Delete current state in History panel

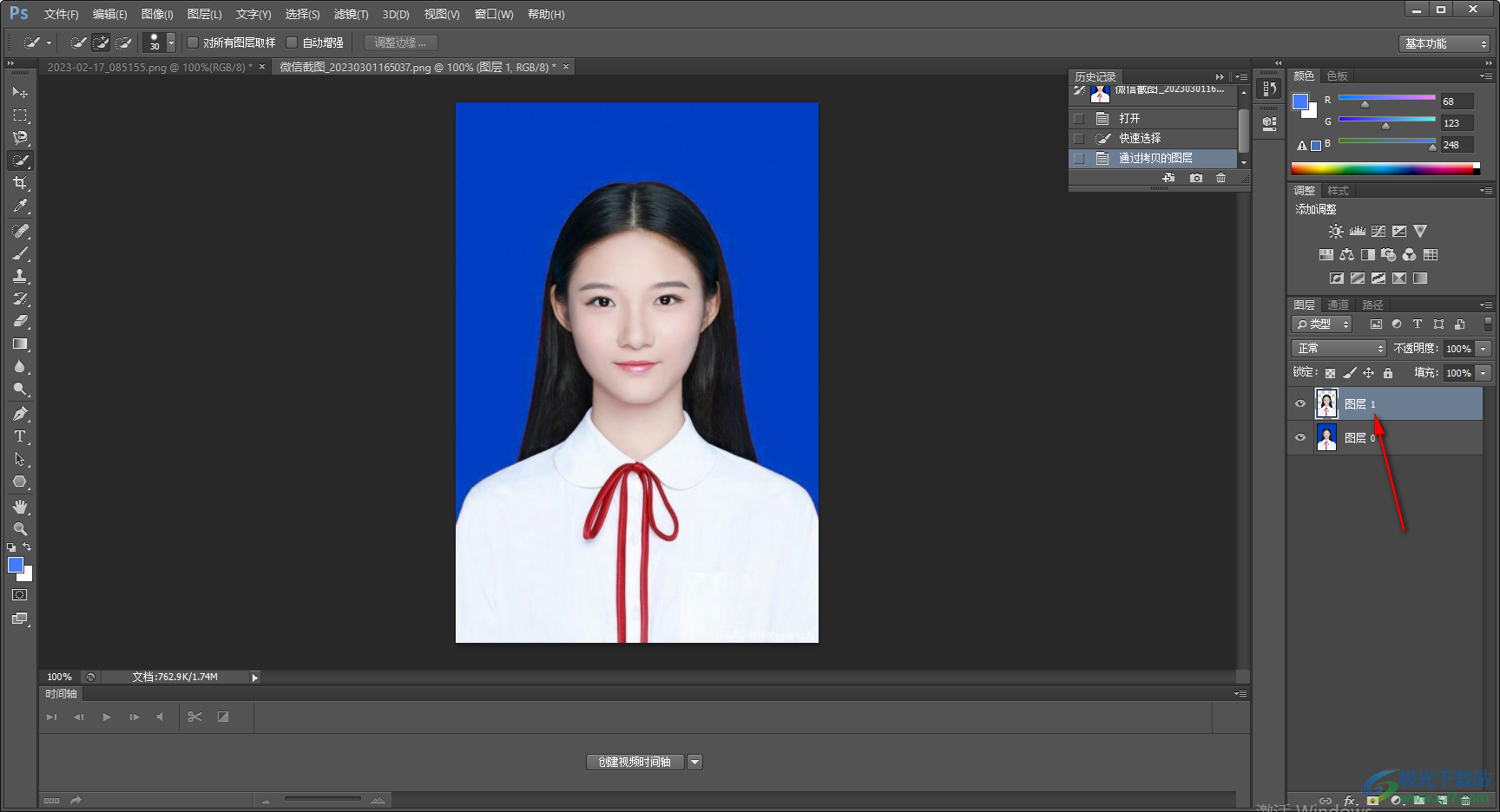pyautogui.click(x=1221, y=178)
